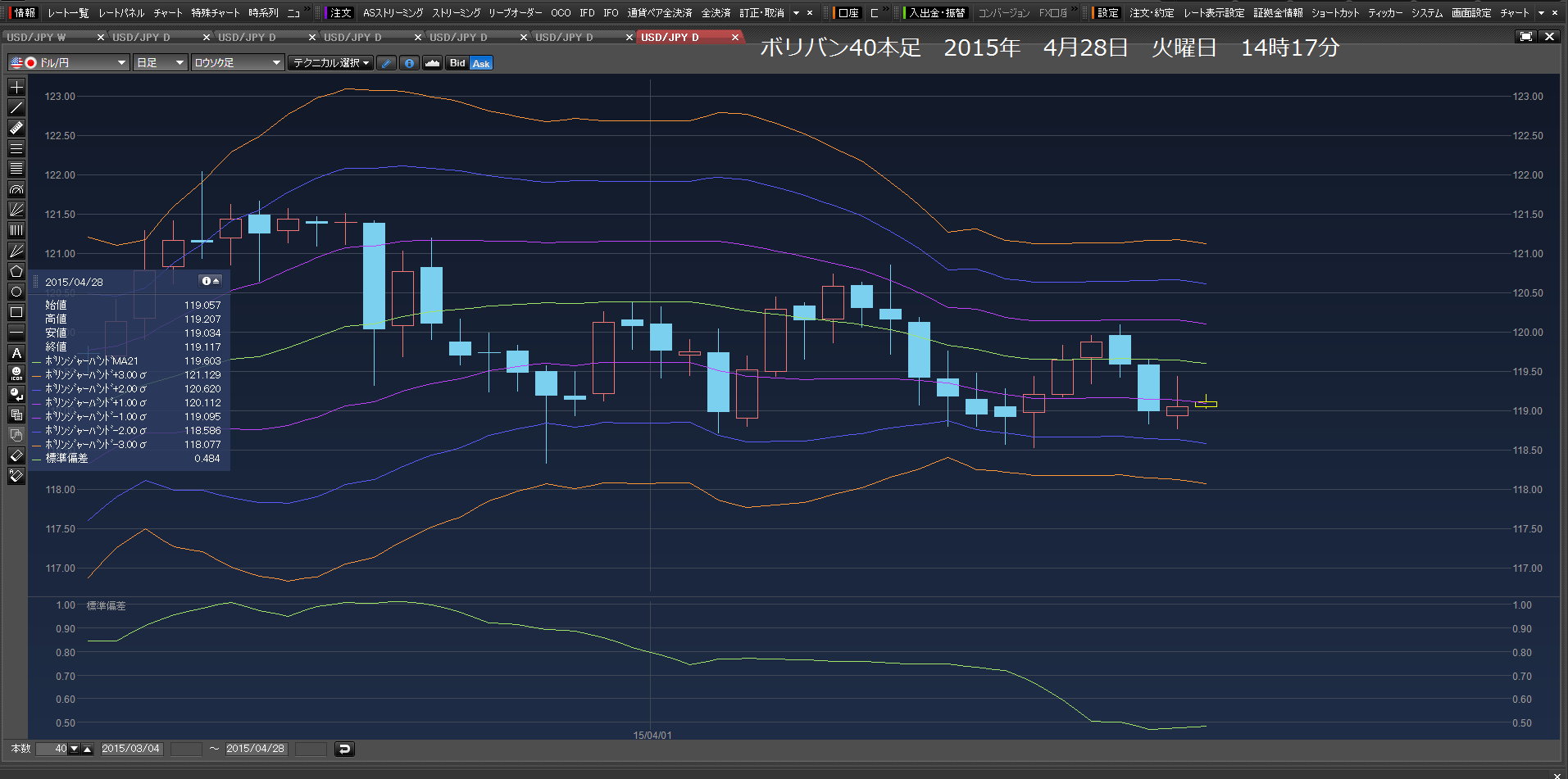Click the 画面設定 menu item
The width and height of the screenshot is (1568, 779).
(1471, 13)
